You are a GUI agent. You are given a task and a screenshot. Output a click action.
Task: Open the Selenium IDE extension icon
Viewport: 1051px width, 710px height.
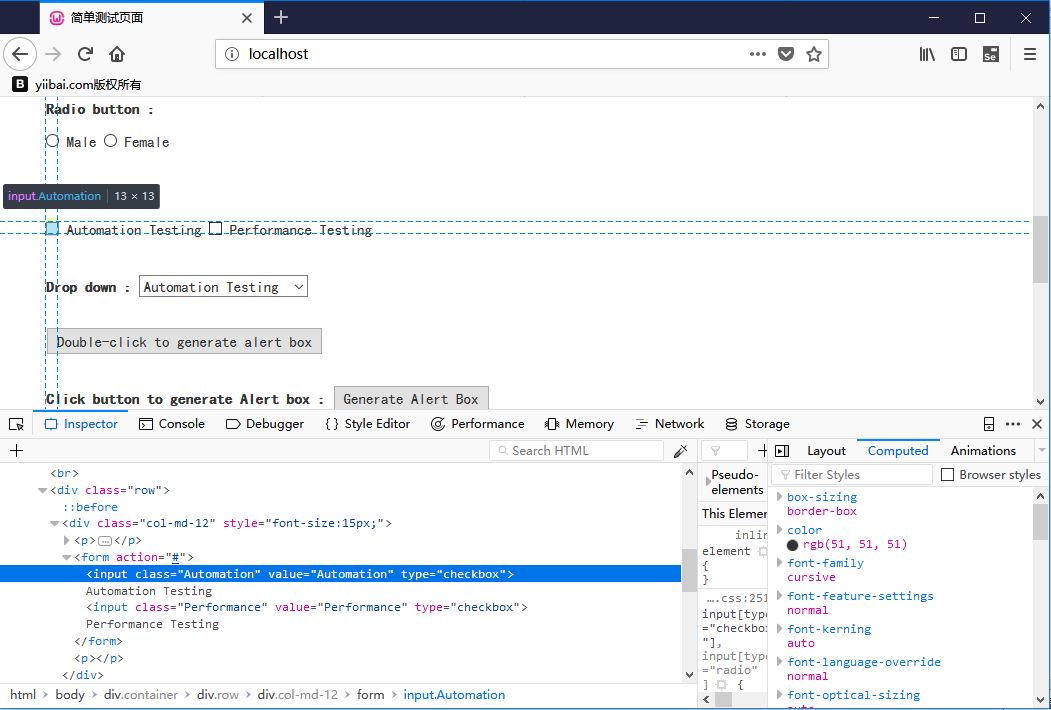(x=991, y=54)
